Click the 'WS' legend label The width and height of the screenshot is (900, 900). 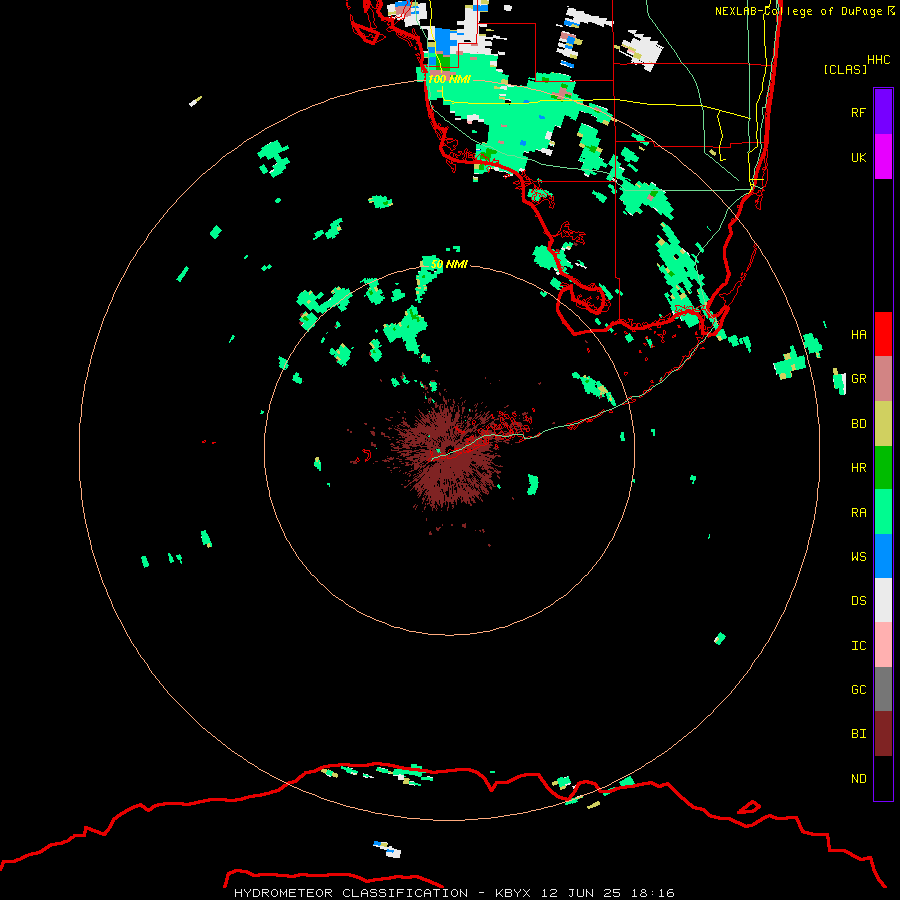(858, 557)
